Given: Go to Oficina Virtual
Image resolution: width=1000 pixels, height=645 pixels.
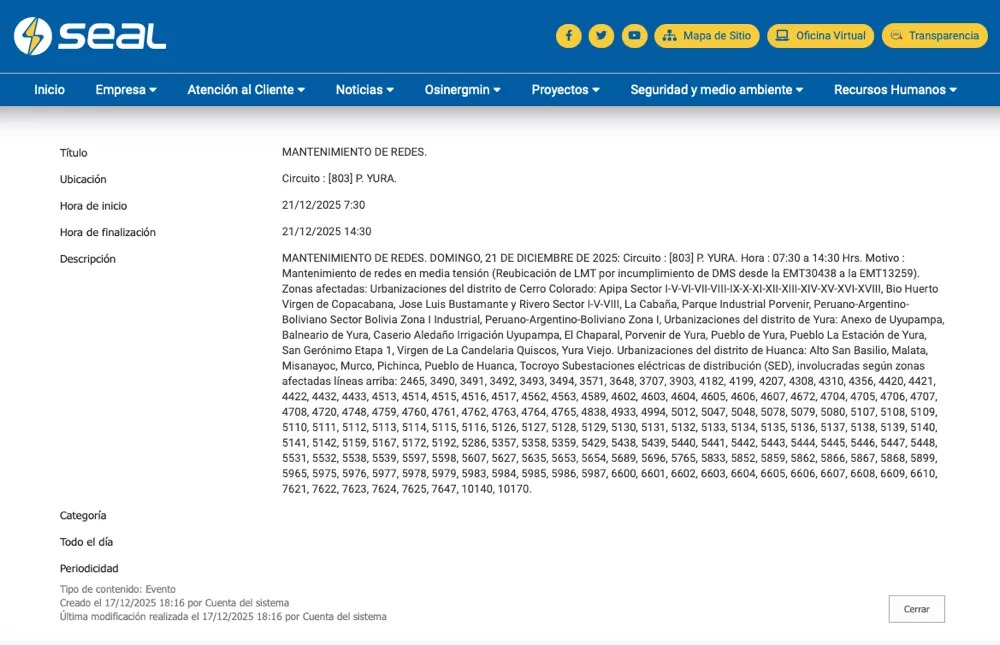Looking at the screenshot, I should click(820, 36).
